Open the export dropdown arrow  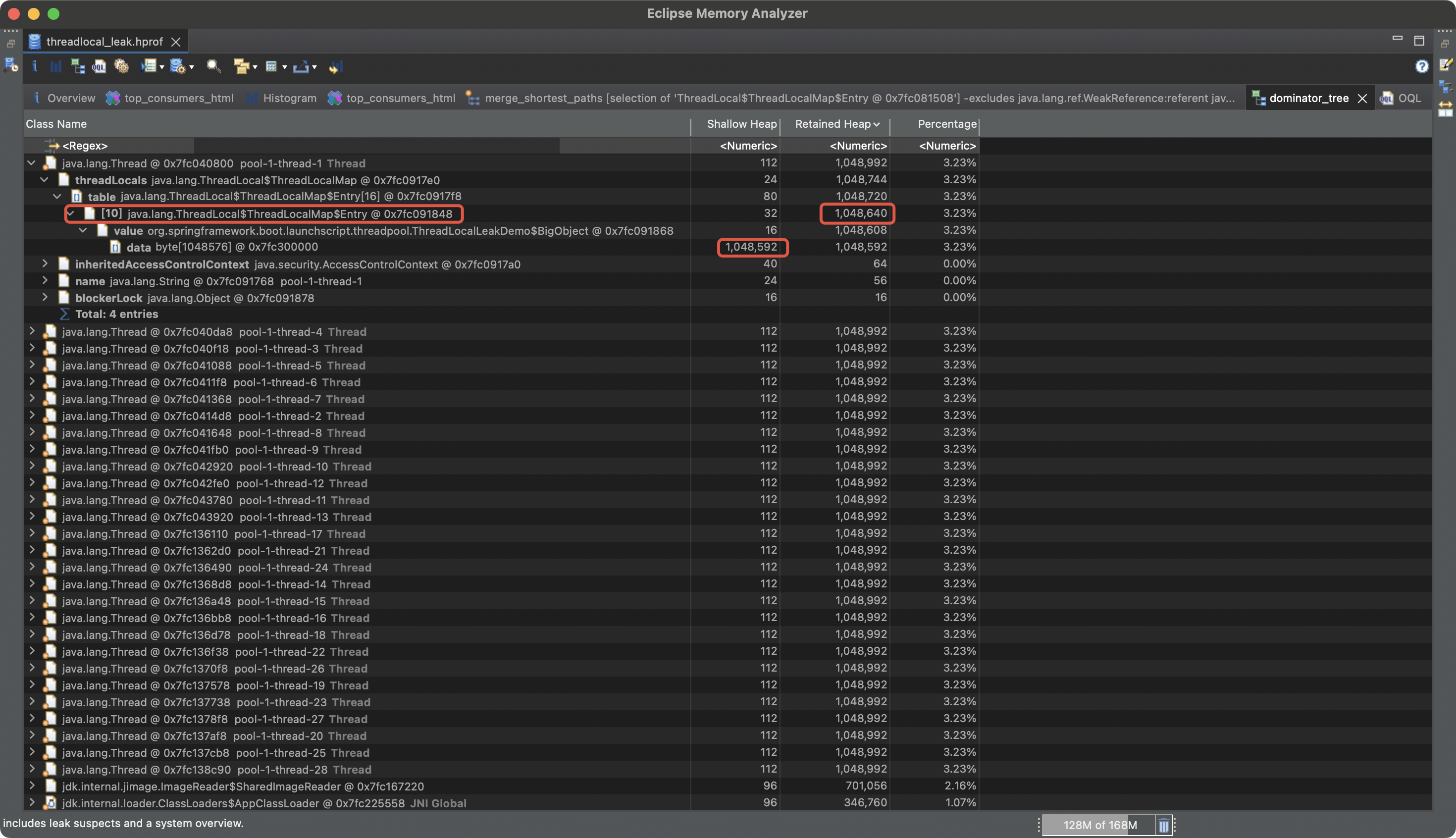point(314,67)
